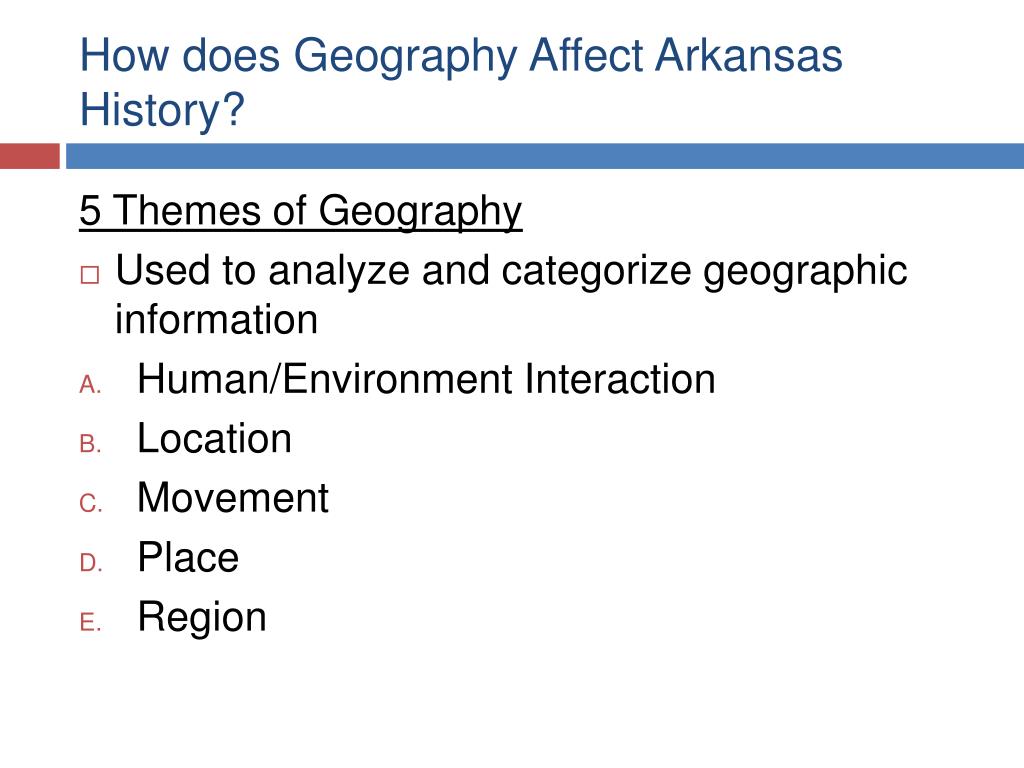The height and width of the screenshot is (768, 1024).
Task: Click the red letter D list marker
Action: 91,563
